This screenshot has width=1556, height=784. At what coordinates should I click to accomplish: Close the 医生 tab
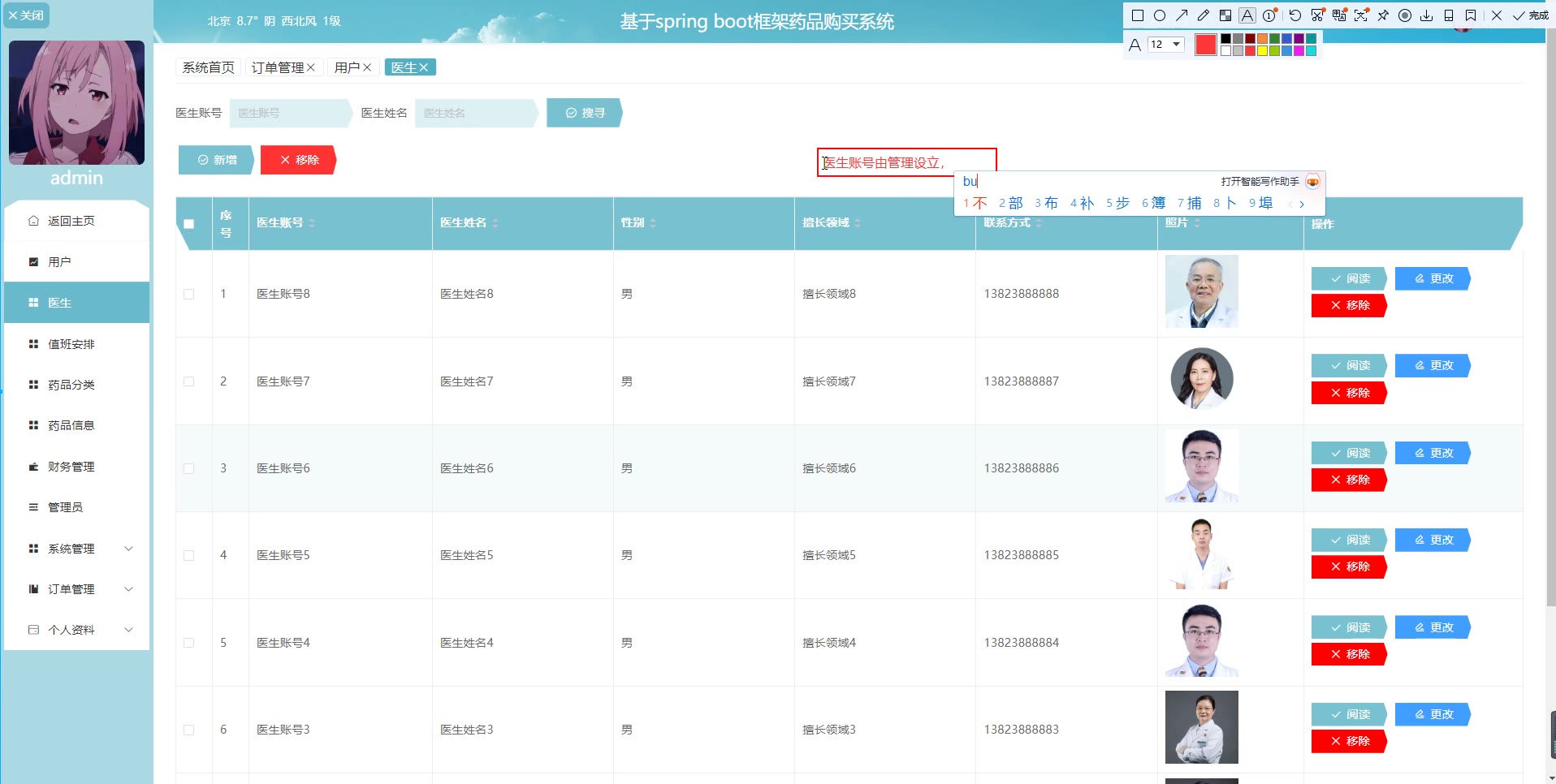(423, 67)
